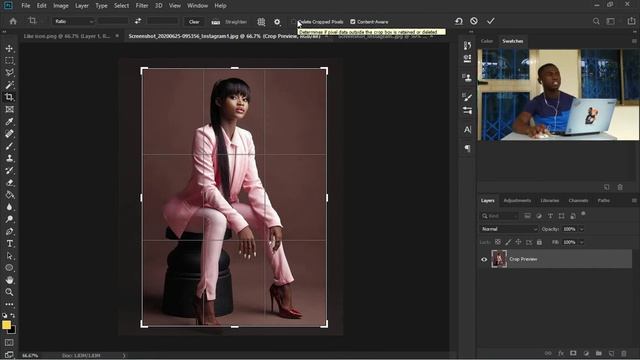The image size is (640, 360).
Task: Open the Filter menu
Action: point(142,6)
